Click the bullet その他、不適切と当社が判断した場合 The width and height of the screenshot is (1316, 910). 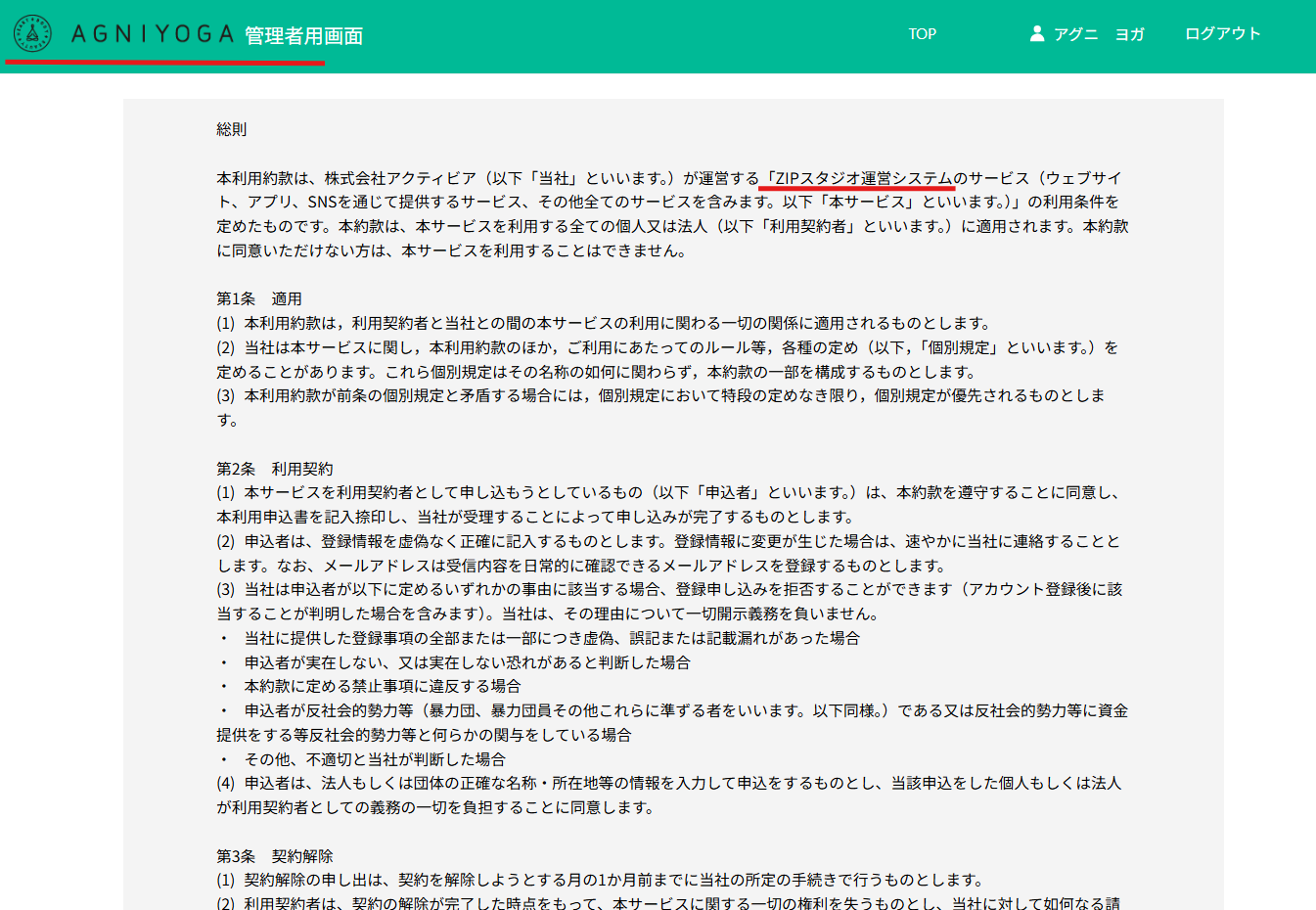(x=374, y=759)
